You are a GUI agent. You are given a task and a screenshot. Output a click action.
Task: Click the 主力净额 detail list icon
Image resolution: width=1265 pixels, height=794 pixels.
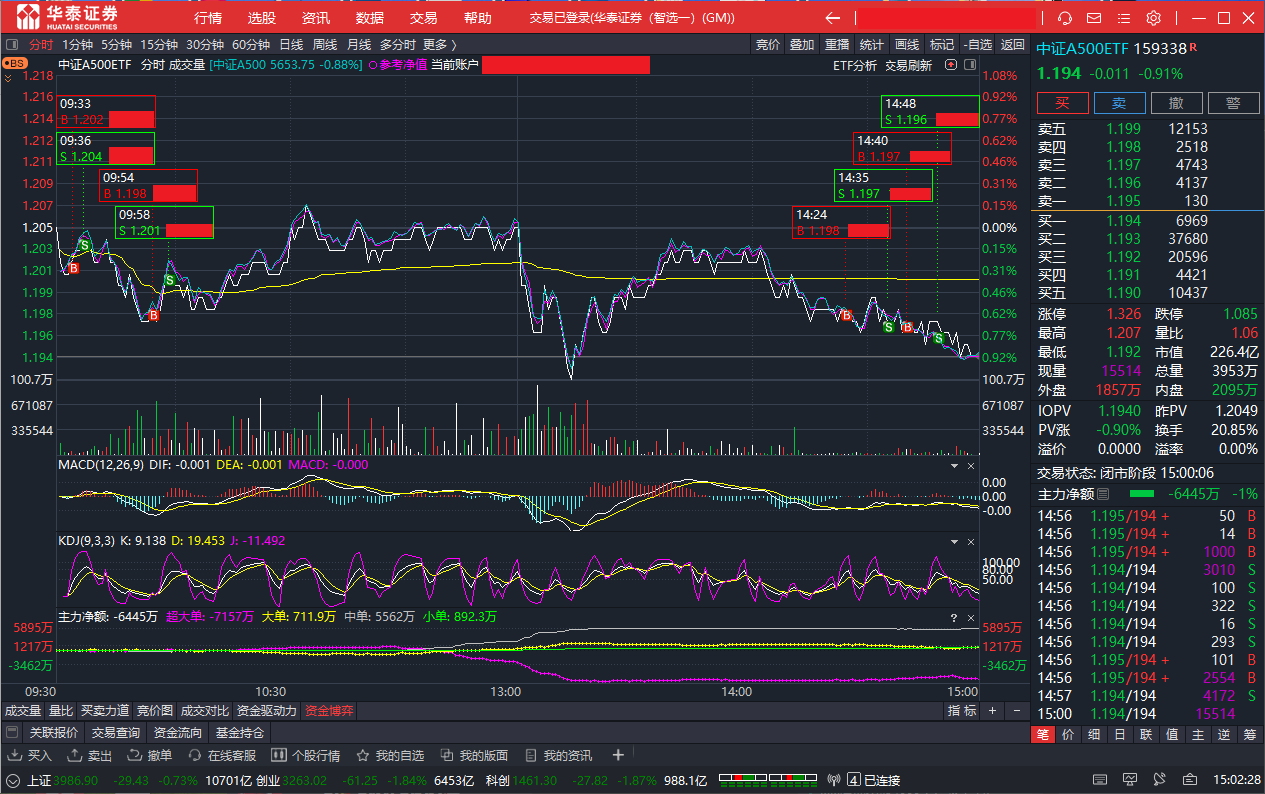pos(1103,494)
